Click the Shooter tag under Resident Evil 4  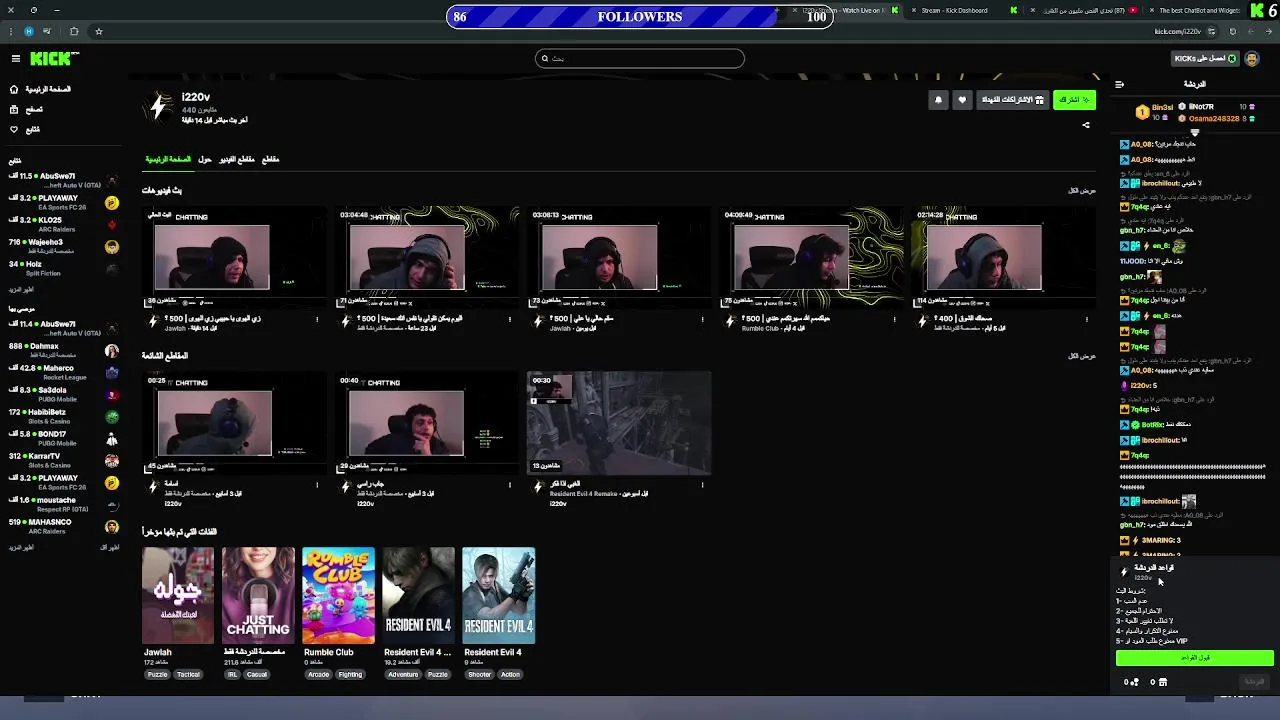[479, 675]
